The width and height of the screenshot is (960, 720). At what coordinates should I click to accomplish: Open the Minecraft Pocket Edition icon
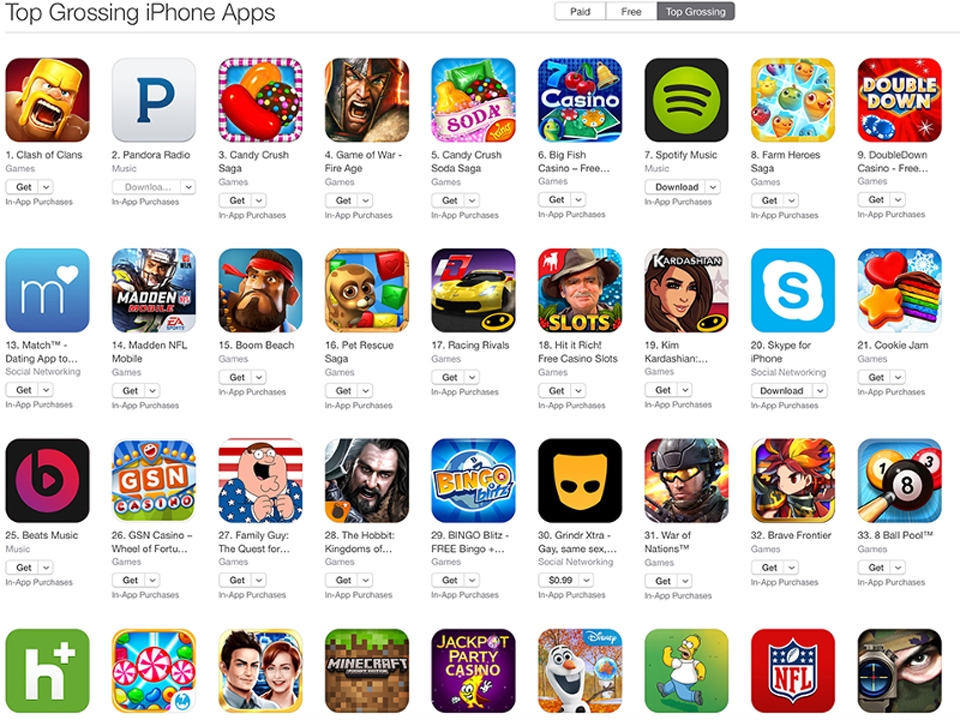[367, 670]
